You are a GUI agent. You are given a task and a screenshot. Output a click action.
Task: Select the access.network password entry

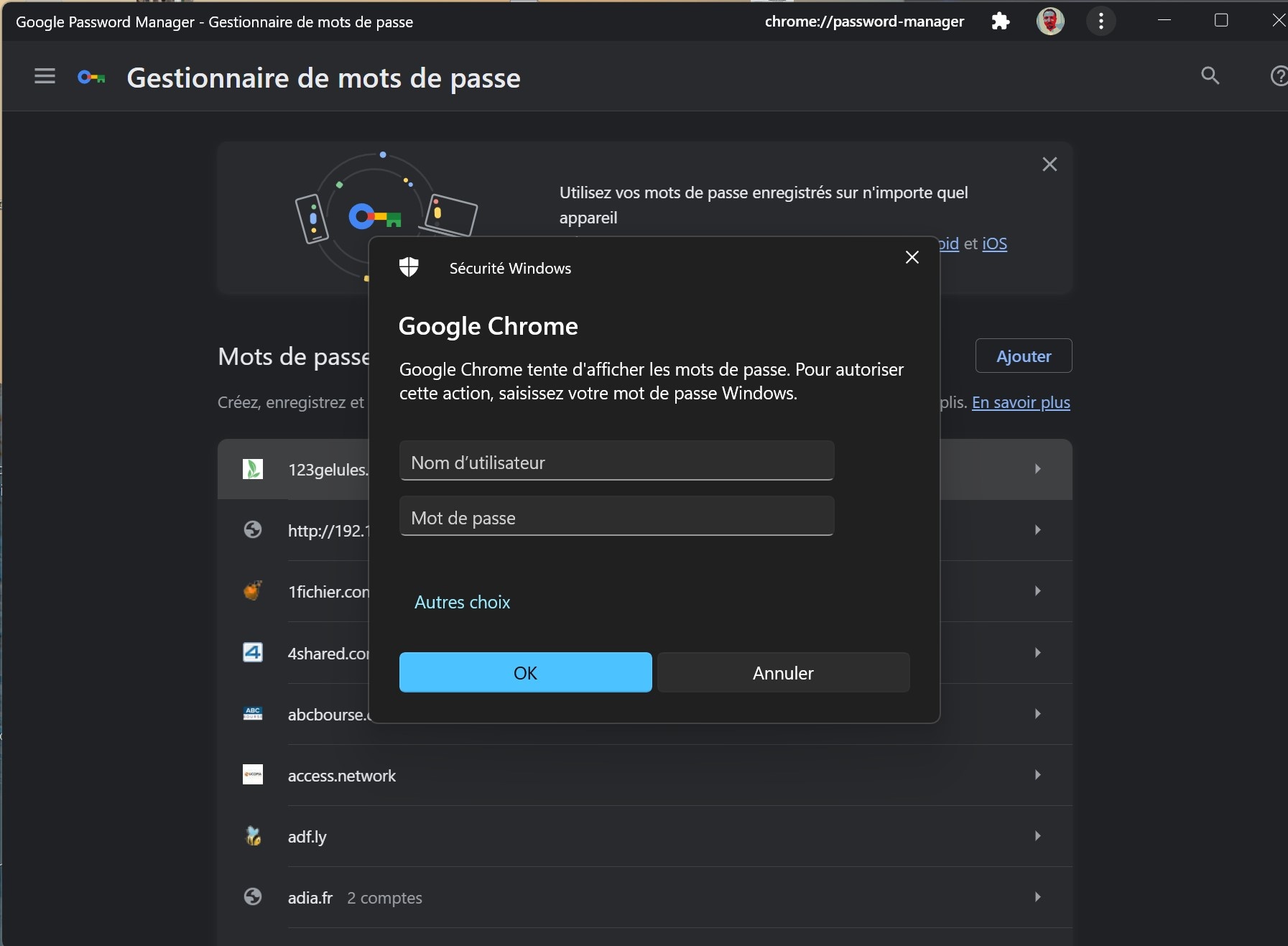pos(645,775)
